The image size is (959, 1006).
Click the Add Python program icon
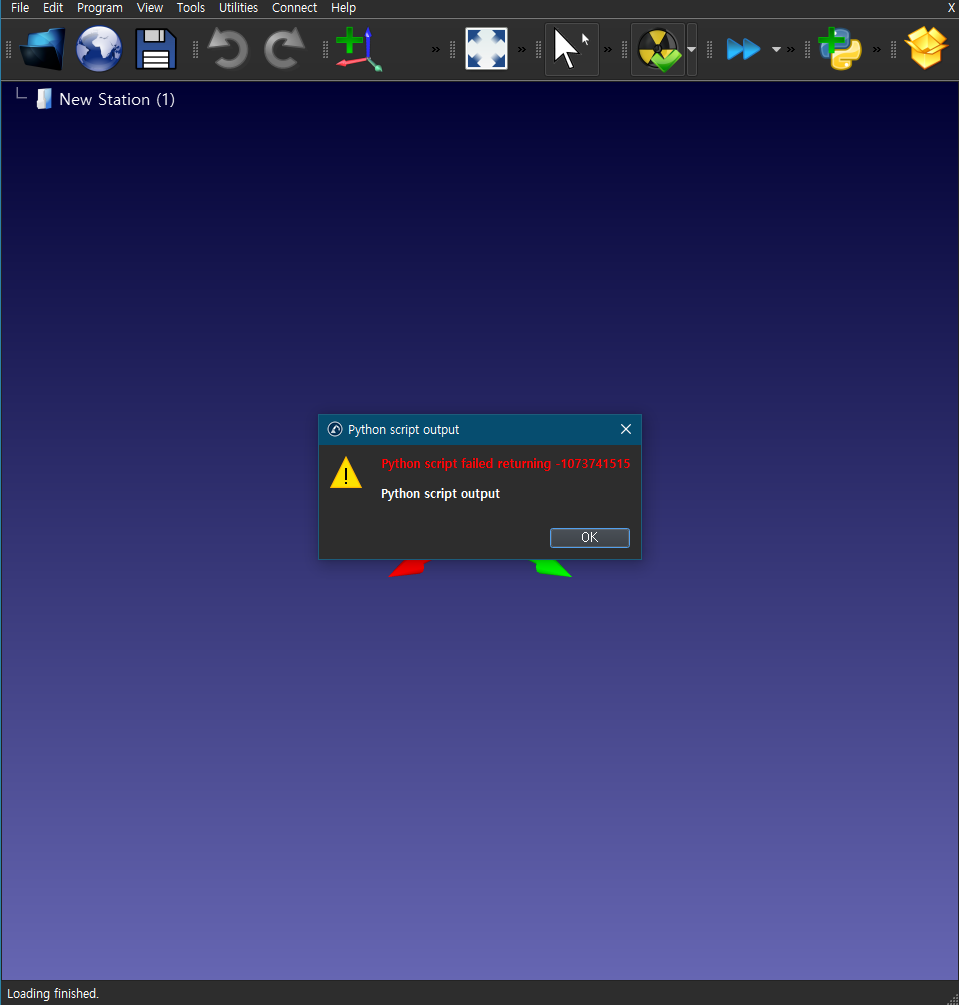coord(840,49)
